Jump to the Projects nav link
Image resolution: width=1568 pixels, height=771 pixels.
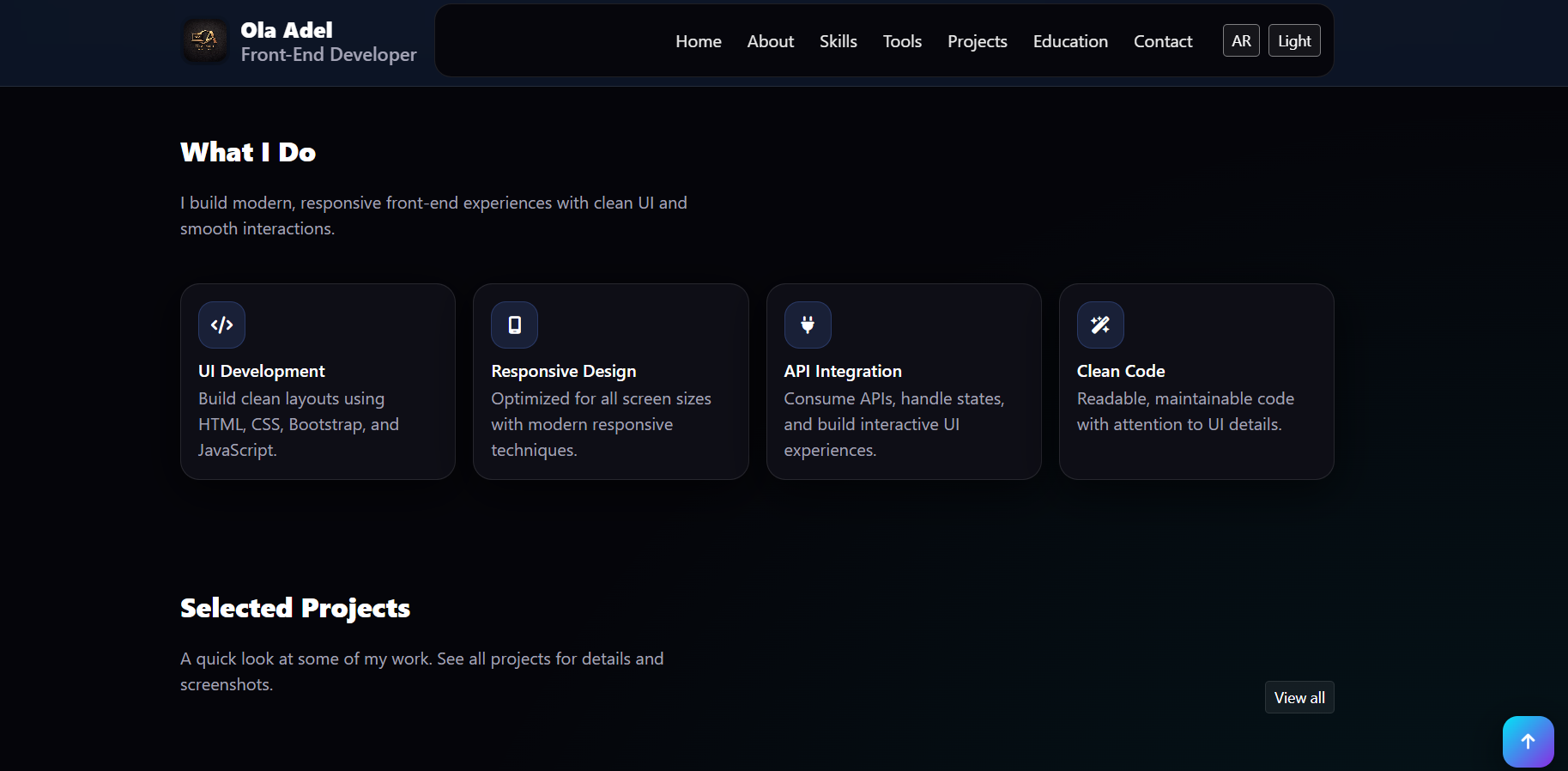[x=978, y=41]
